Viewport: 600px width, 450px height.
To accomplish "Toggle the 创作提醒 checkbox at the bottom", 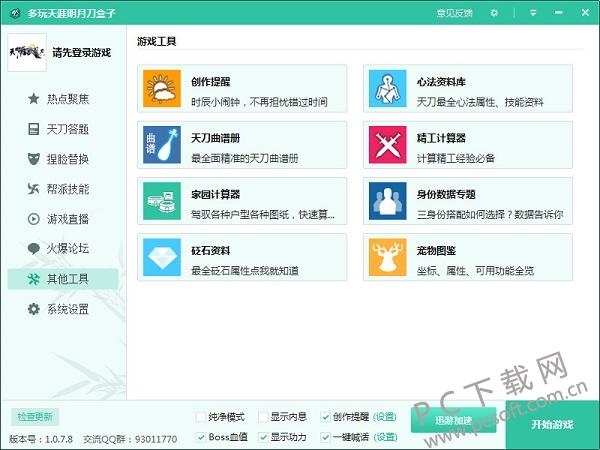I will (x=325, y=417).
